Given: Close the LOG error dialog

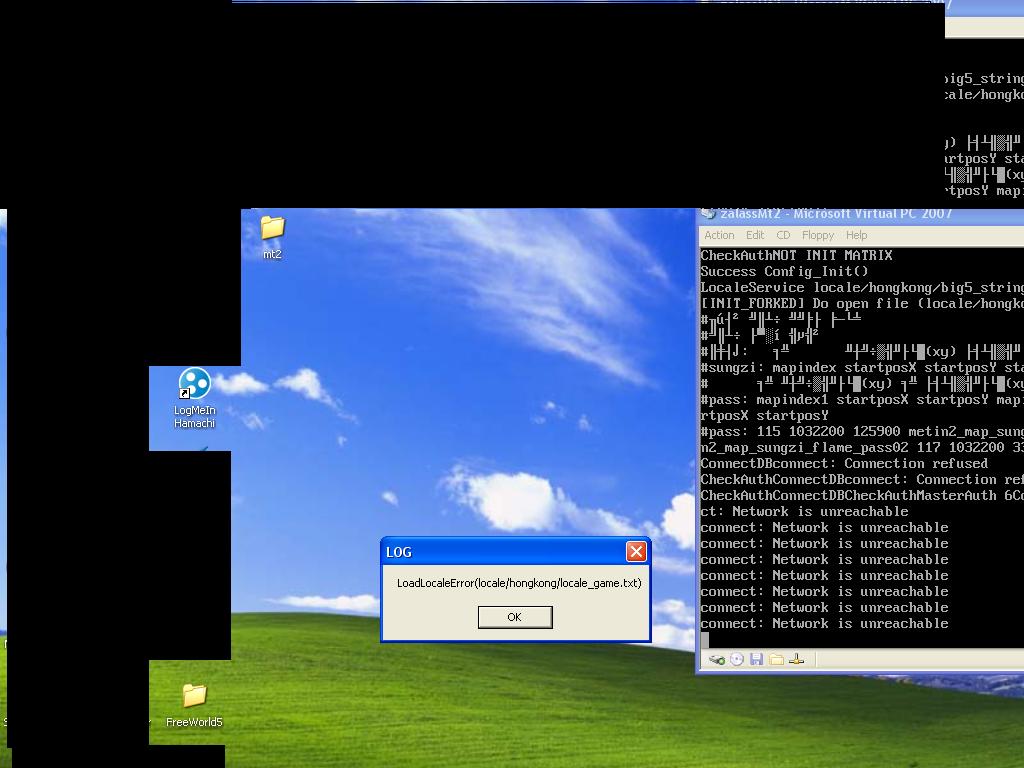Looking at the screenshot, I should pos(635,552).
